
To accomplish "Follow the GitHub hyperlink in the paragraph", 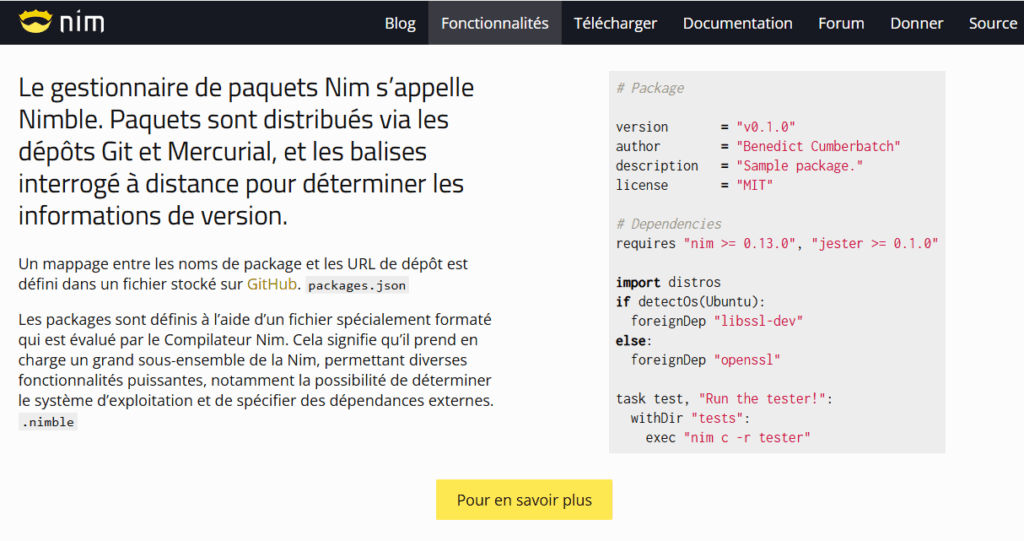I will click(272, 284).
